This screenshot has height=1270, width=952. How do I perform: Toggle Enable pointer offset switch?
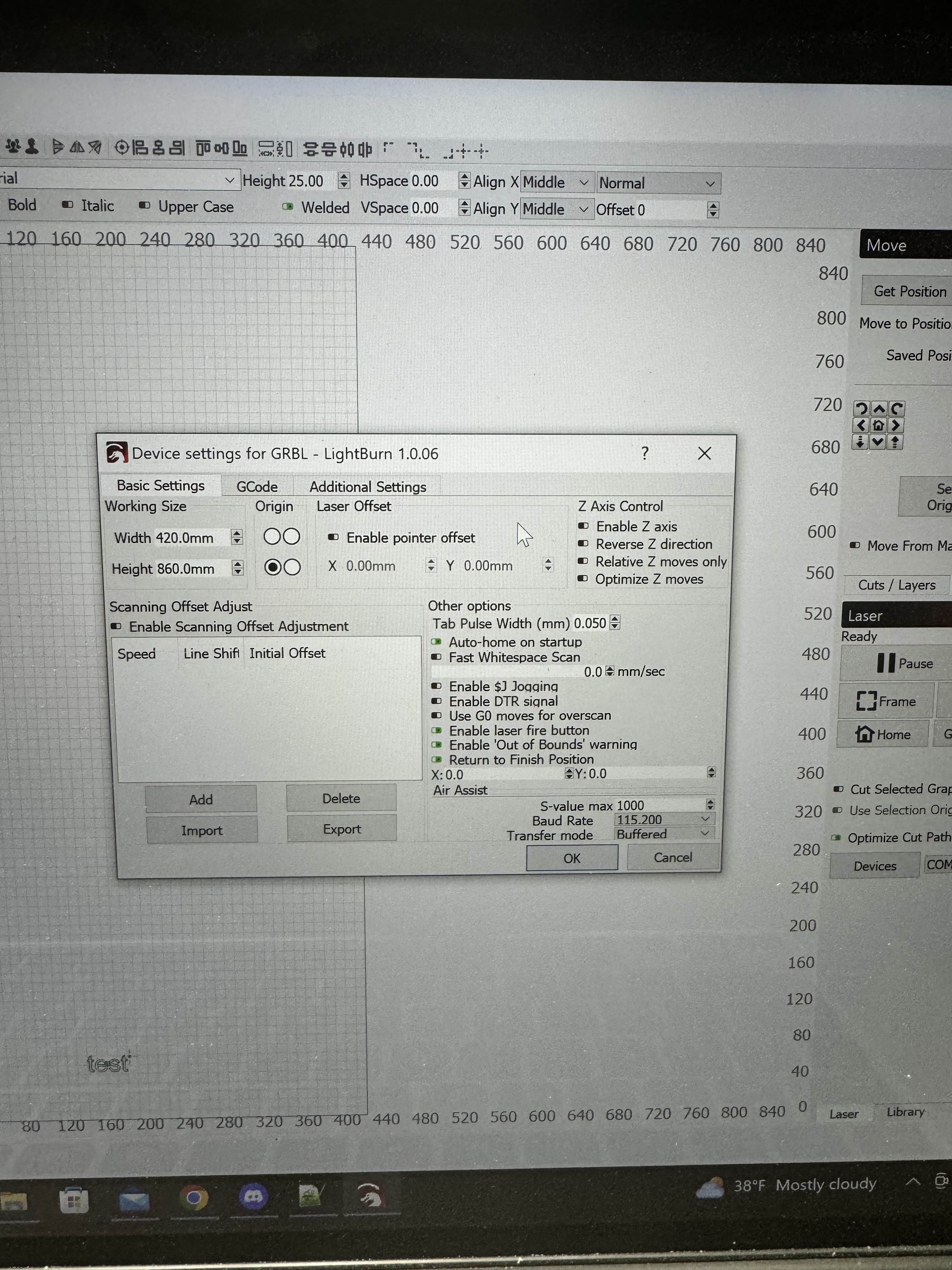click(x=333, y=537)
